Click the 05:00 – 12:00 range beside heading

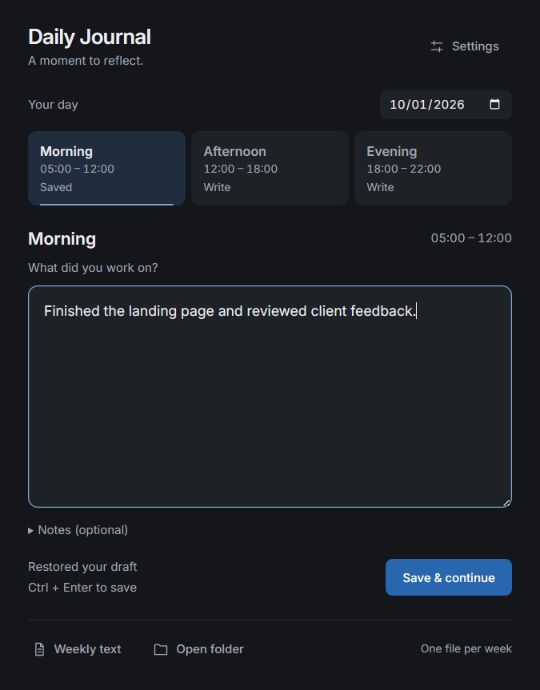pos(471,238)
